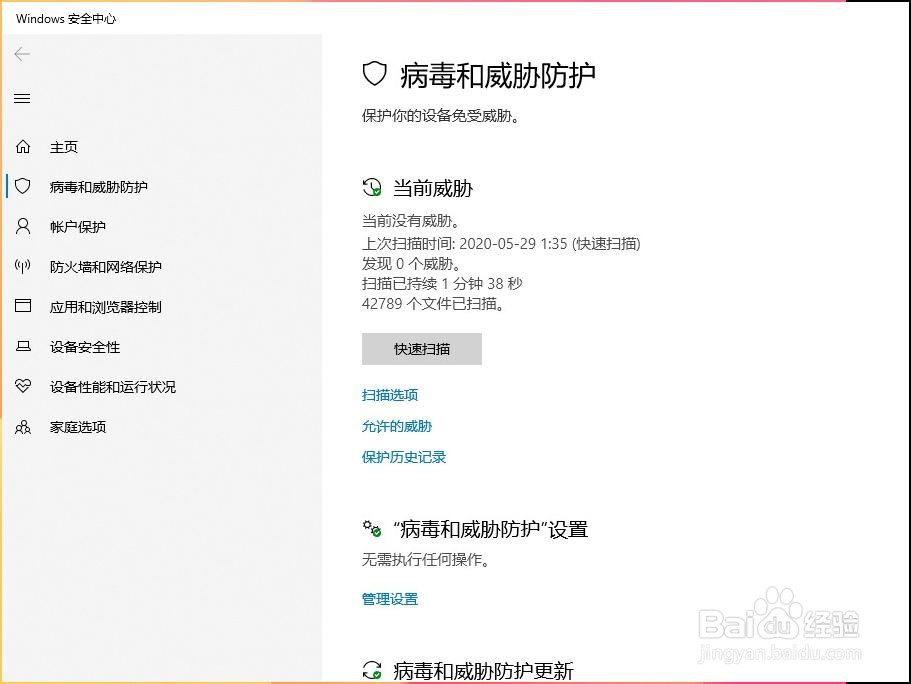The height and width of the screenshot is (684, 911).
Task: Open 设备性能和运行状况 section
Action: [113, 387]
